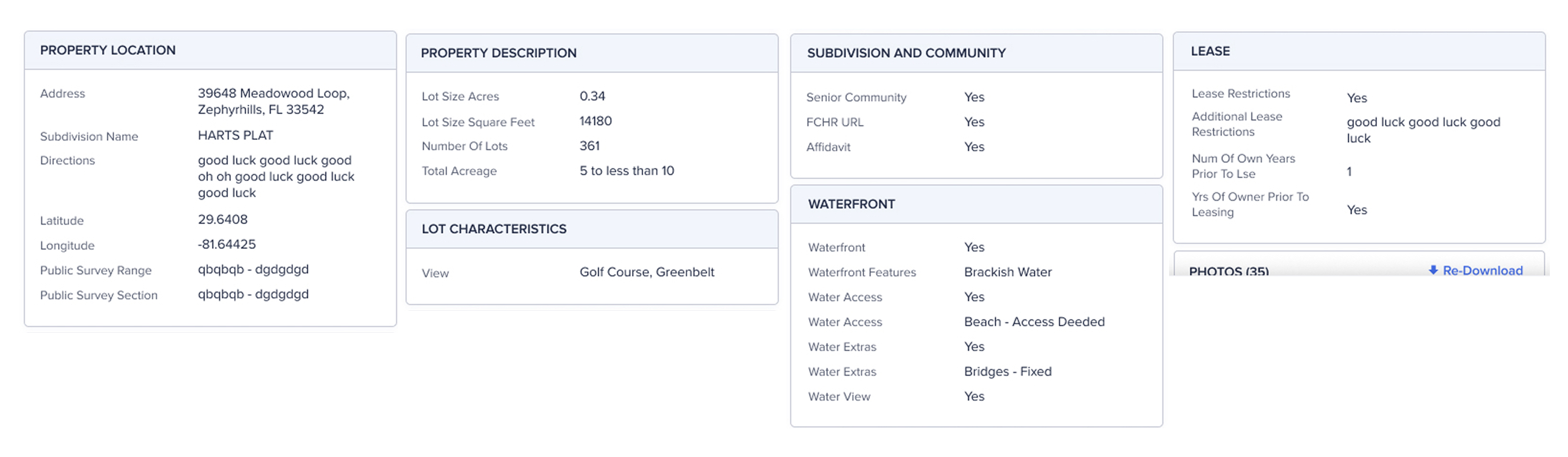
Task: Click the Total Acreage value 5 to less than 10
Action: 626,171
